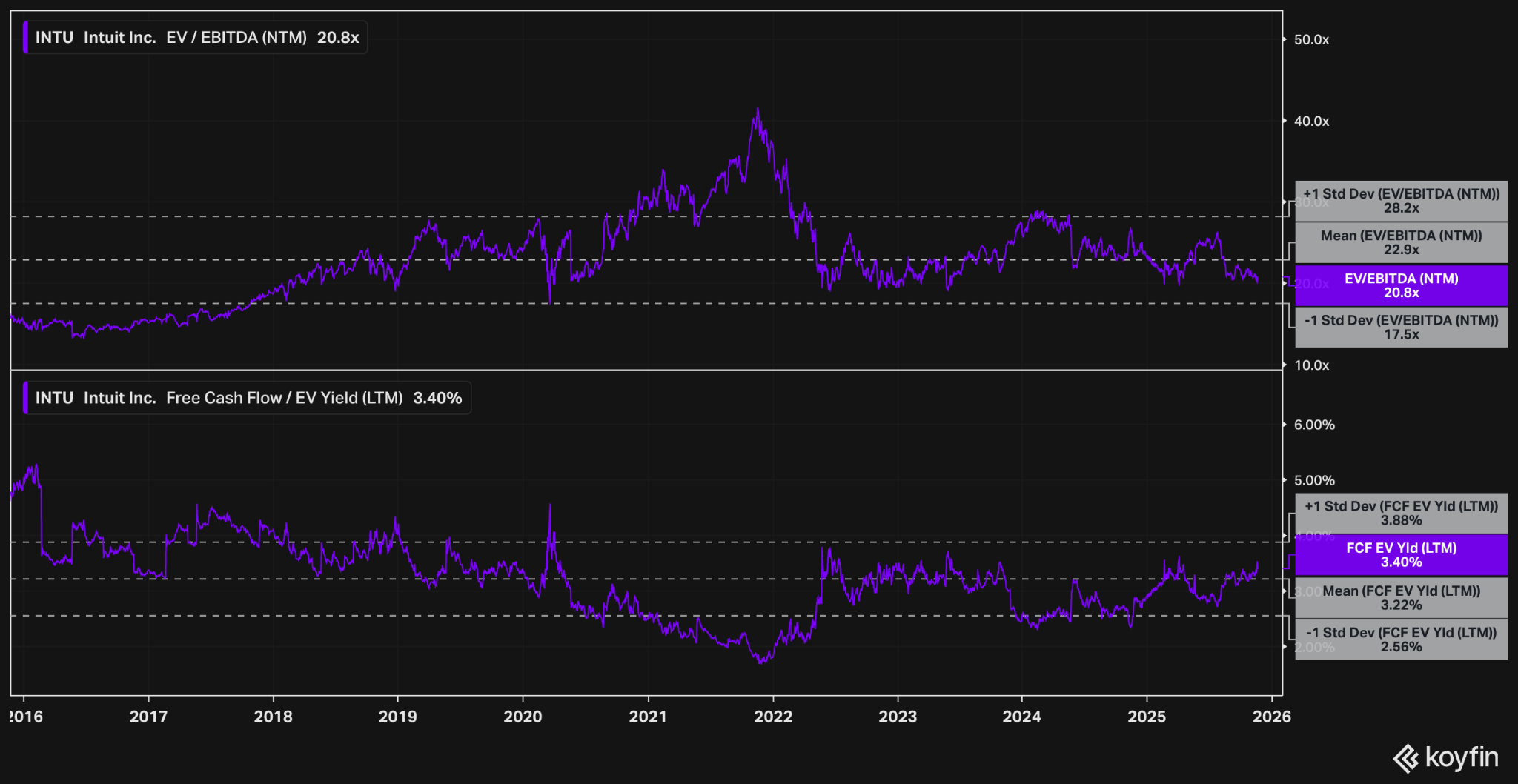Click the 2024 tick on the time axis

1022,717
